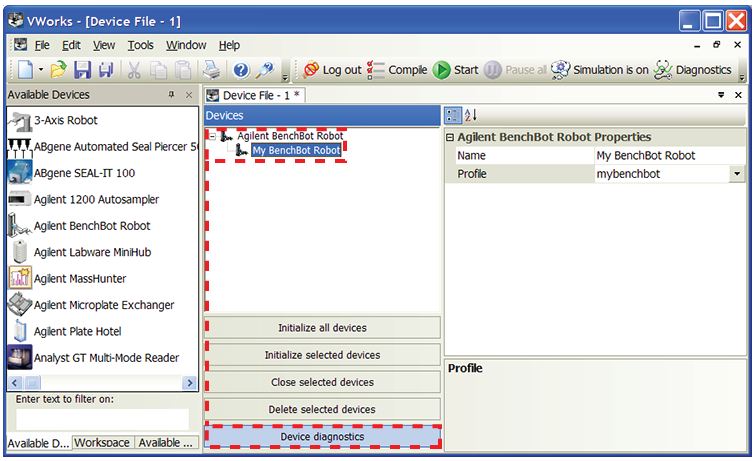Click the device filter text field
Screen dimensions: 756x461
(x=101, y=419)
